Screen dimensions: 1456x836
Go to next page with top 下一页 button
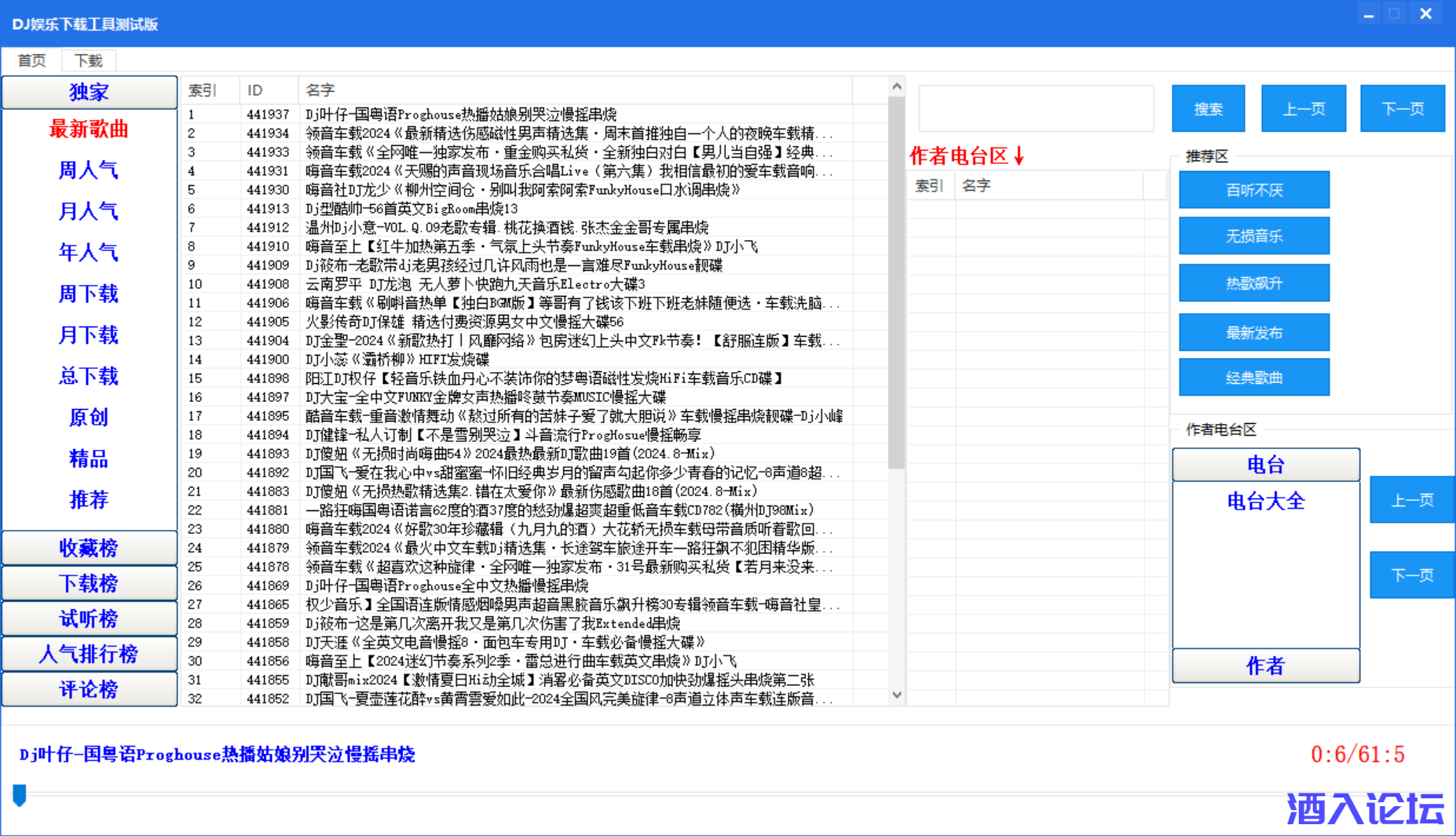point(1402,108)
